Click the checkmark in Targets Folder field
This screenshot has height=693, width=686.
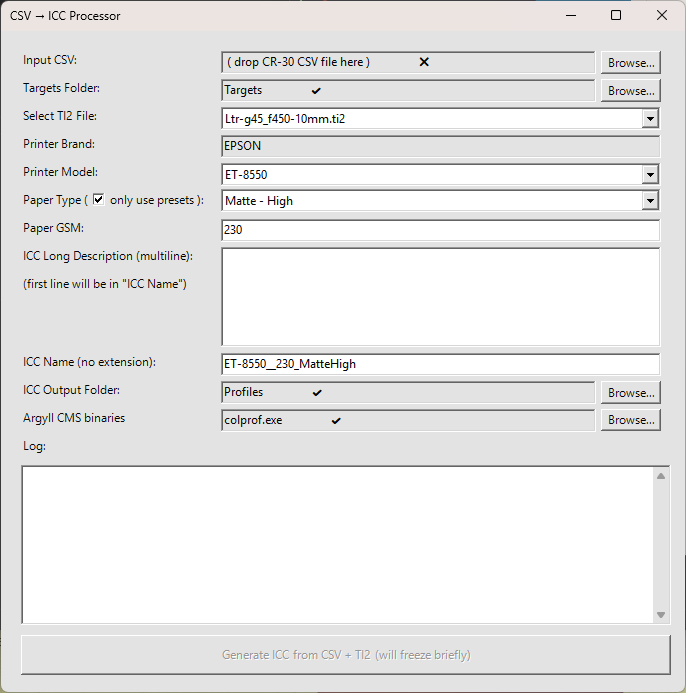point(316,91)
